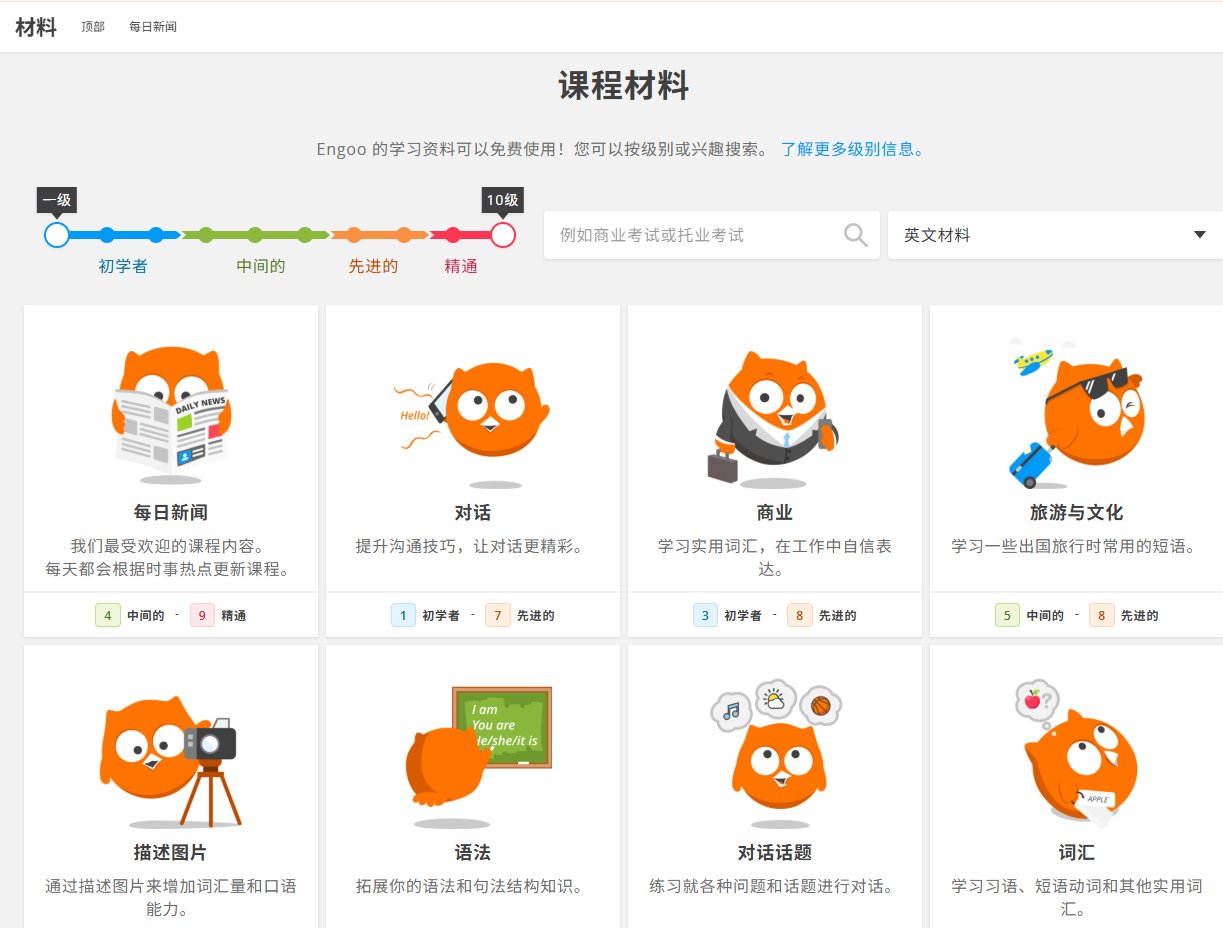Click the 课程材料 page heading
This screenshot has width=1223, height=928.
coord(624,86)
